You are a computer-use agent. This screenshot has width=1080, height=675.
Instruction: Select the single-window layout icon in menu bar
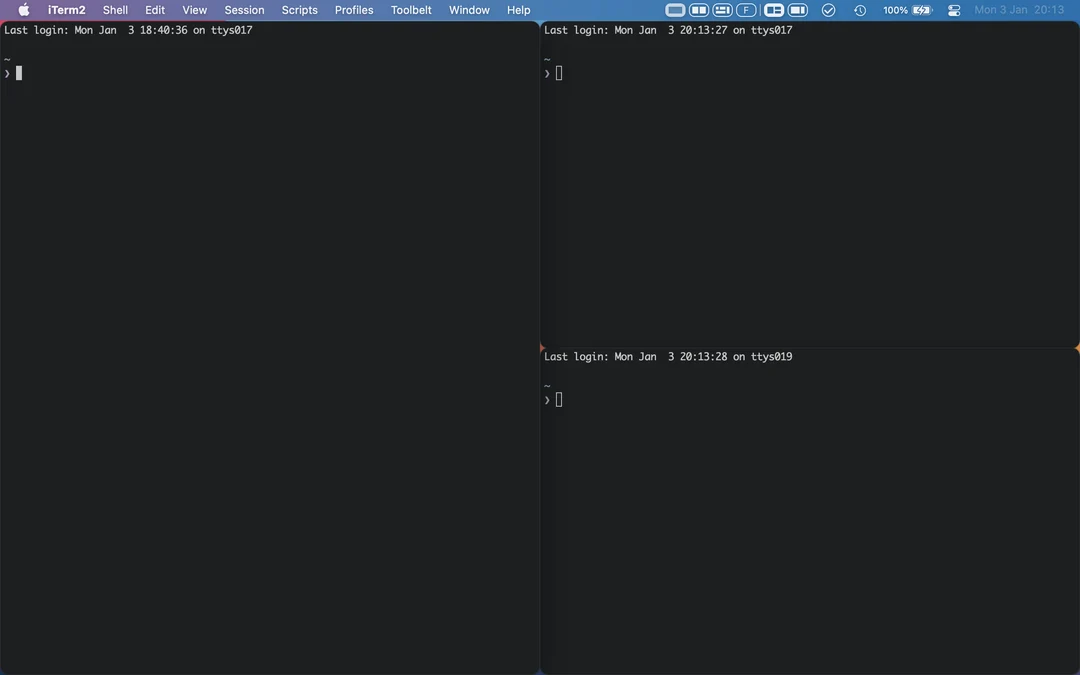(674, 9)
